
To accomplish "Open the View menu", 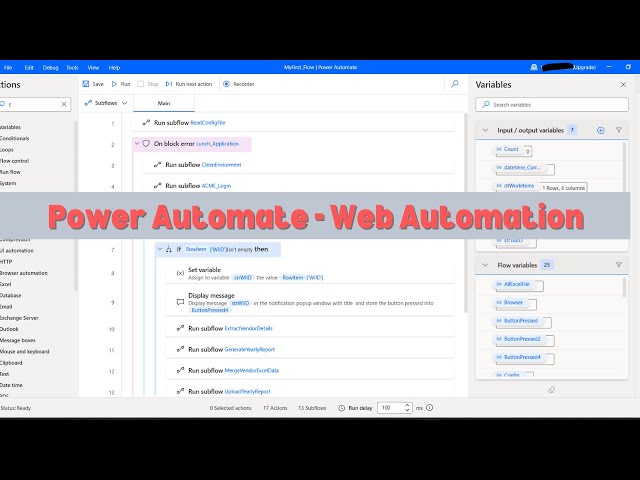I will [x=93, y=67].
